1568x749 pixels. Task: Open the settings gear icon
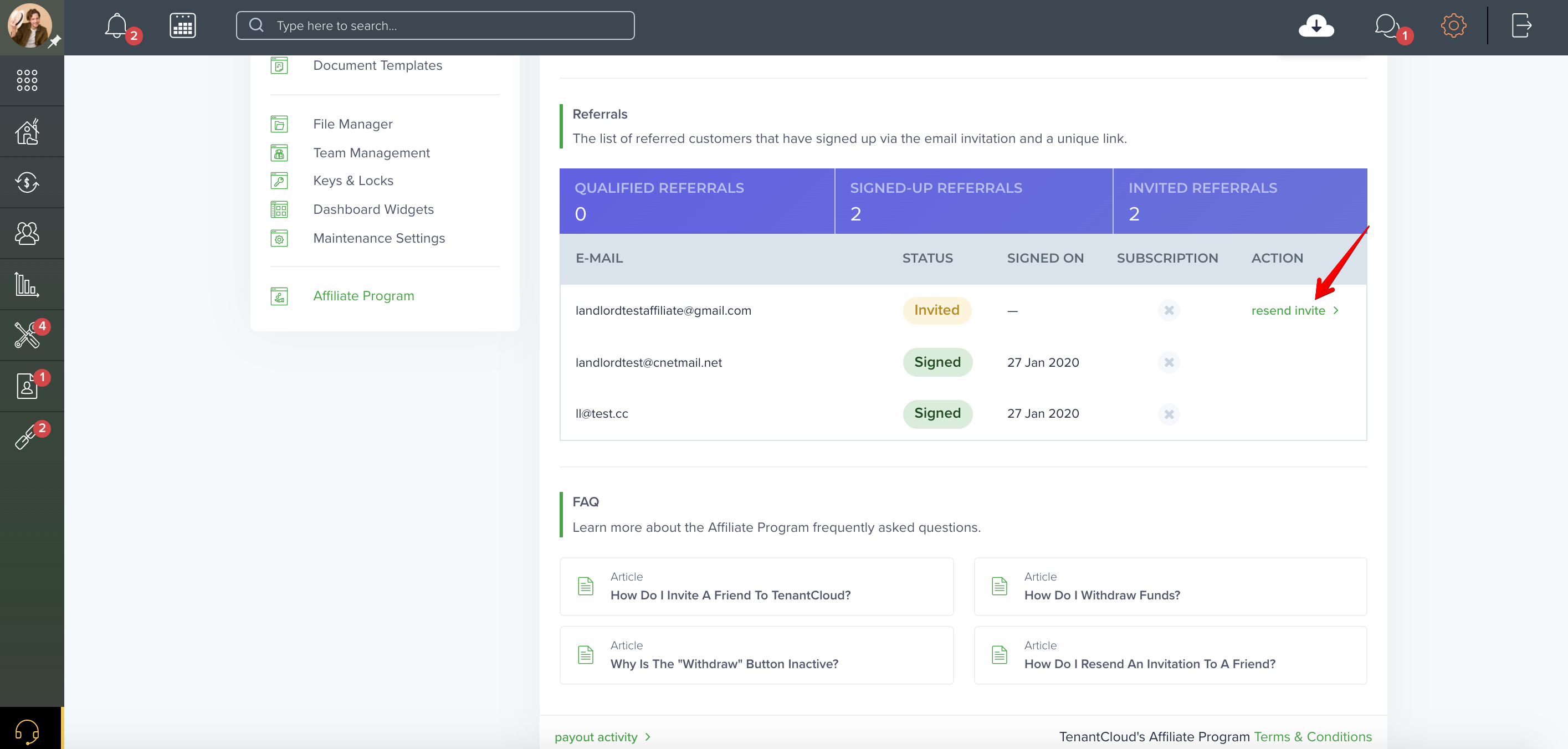click(1453, 25)
